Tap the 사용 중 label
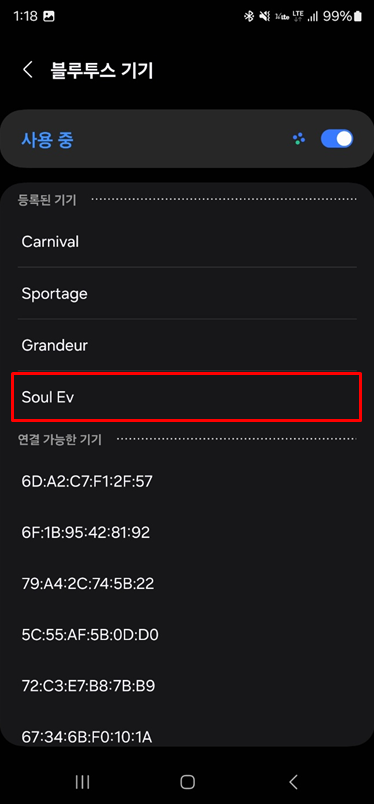Image resolution: width=374 pixels, height=804 pixels. (x=47, y=139)
